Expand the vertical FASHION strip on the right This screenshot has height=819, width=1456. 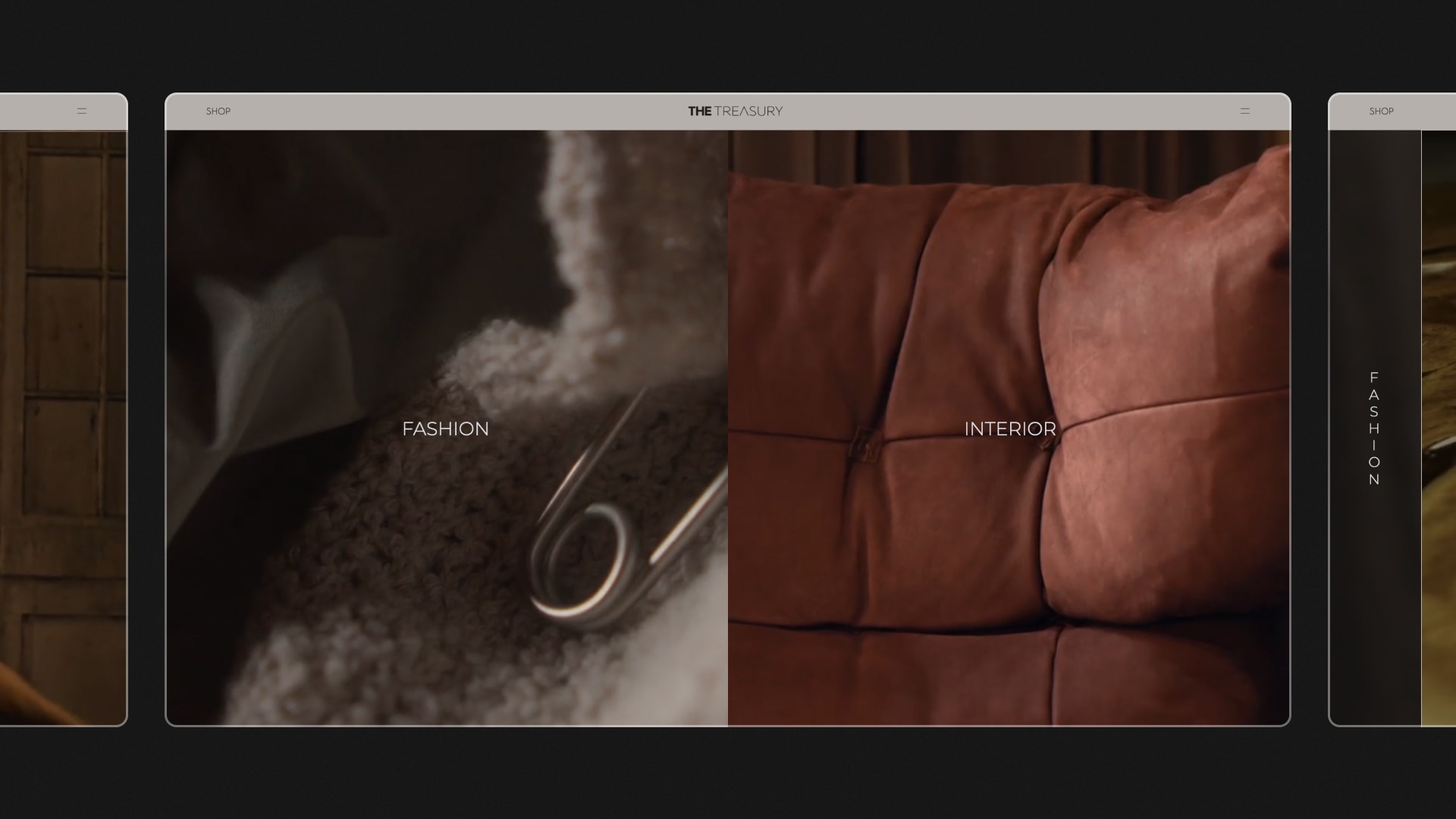coord(1373,428)
